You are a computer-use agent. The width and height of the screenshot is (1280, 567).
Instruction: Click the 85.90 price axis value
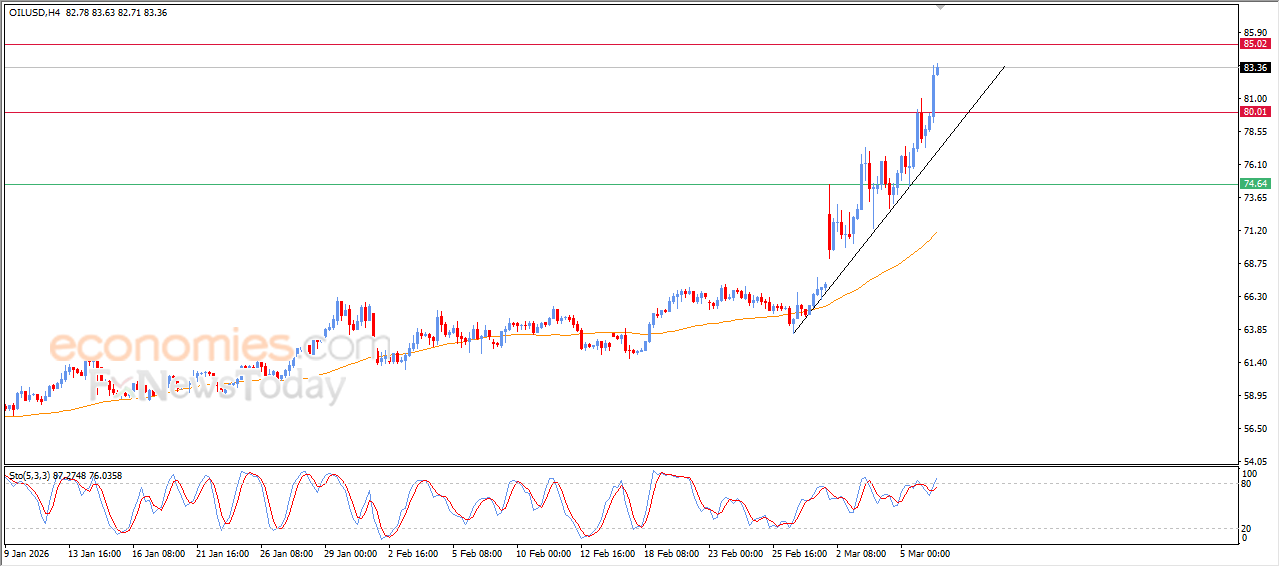(1255, 32)
